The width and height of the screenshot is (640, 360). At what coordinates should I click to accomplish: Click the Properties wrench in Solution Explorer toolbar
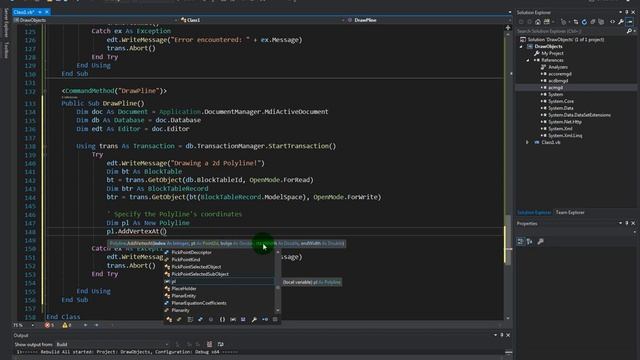621,22
